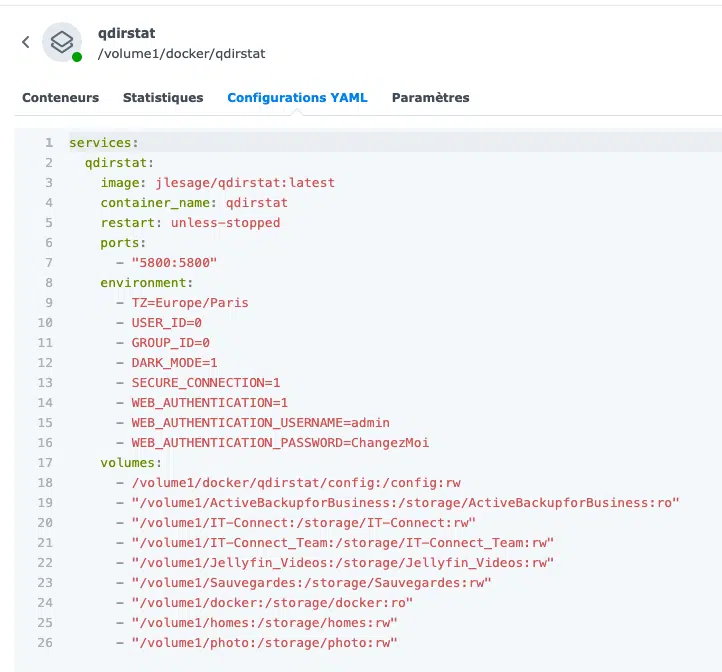The width and height of the screenshot is (722, 672).
Task: Click the qdirstat project stack icon
Action: click(x=62, y=42)
